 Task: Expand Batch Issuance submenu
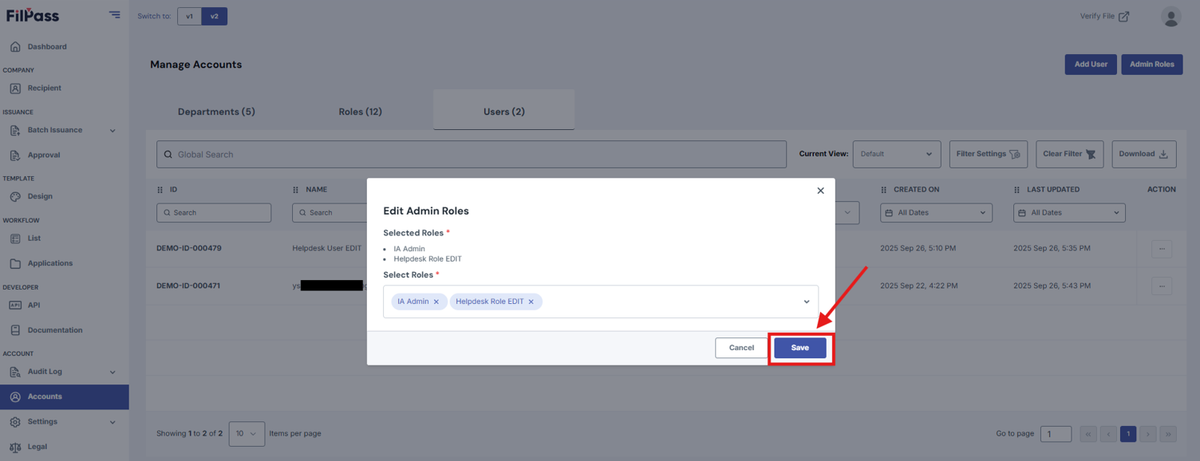[x=112, y=130]
